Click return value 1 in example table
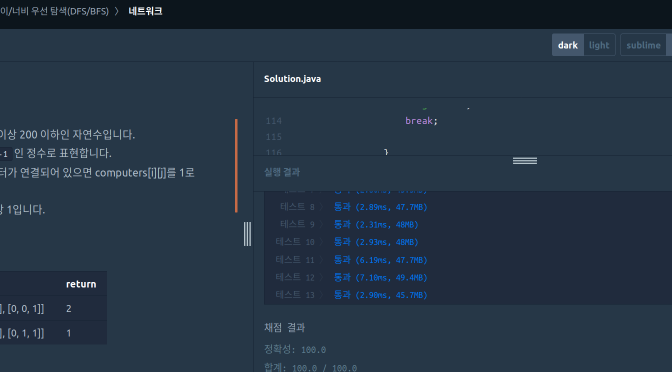This screenshot has height=372, width=672. click(69, 333)
